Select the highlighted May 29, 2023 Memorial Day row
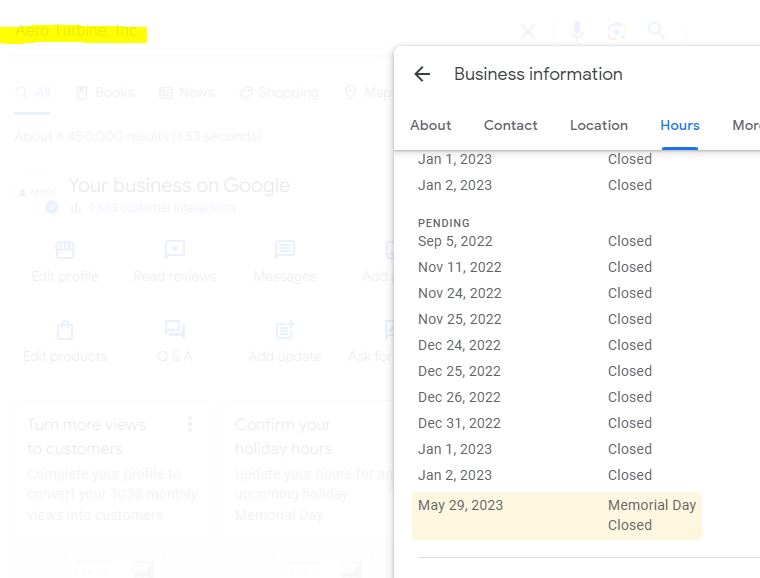 (x=557, y=515)
